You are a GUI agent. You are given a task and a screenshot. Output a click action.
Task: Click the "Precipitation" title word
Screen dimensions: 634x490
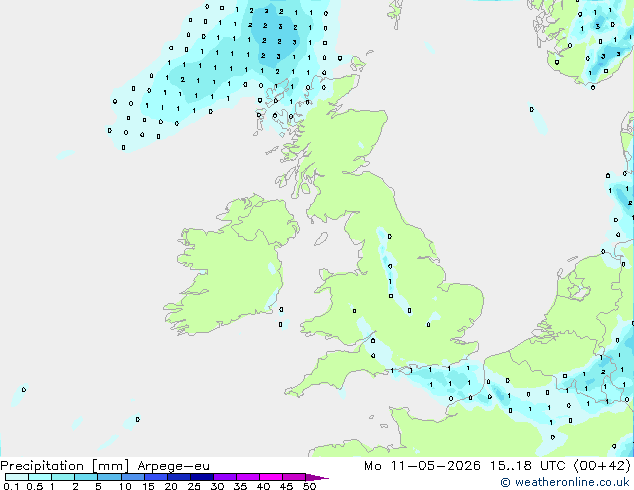(42, 466)
